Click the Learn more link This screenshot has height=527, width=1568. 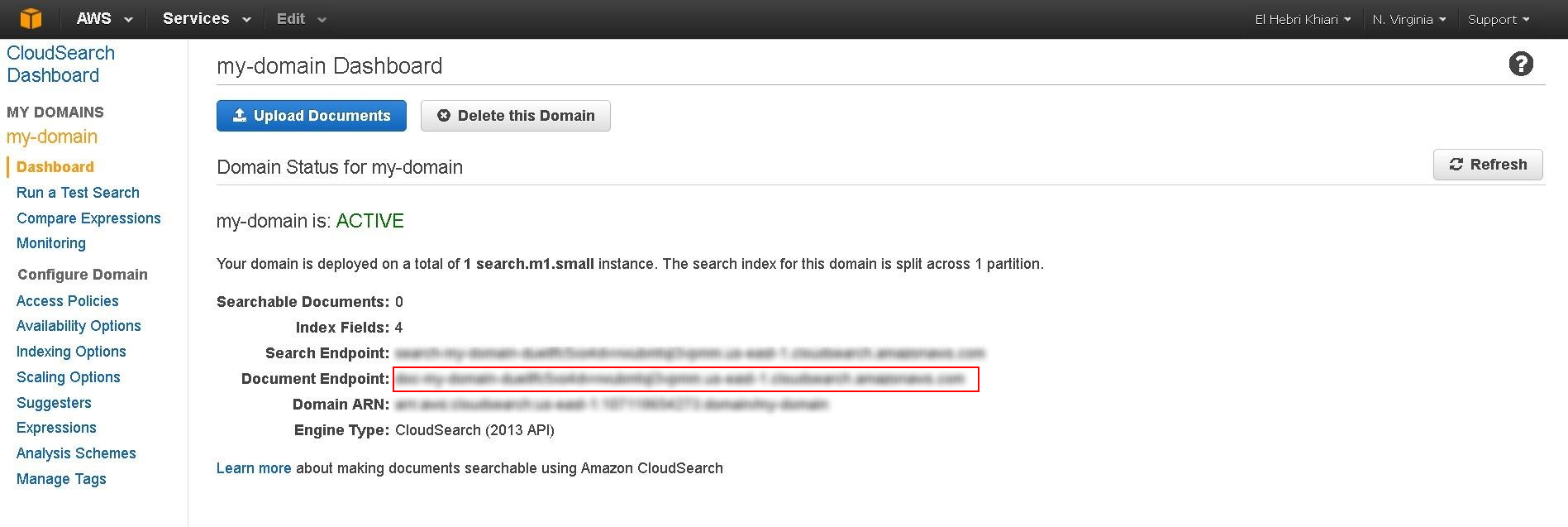tap(253, 467)
